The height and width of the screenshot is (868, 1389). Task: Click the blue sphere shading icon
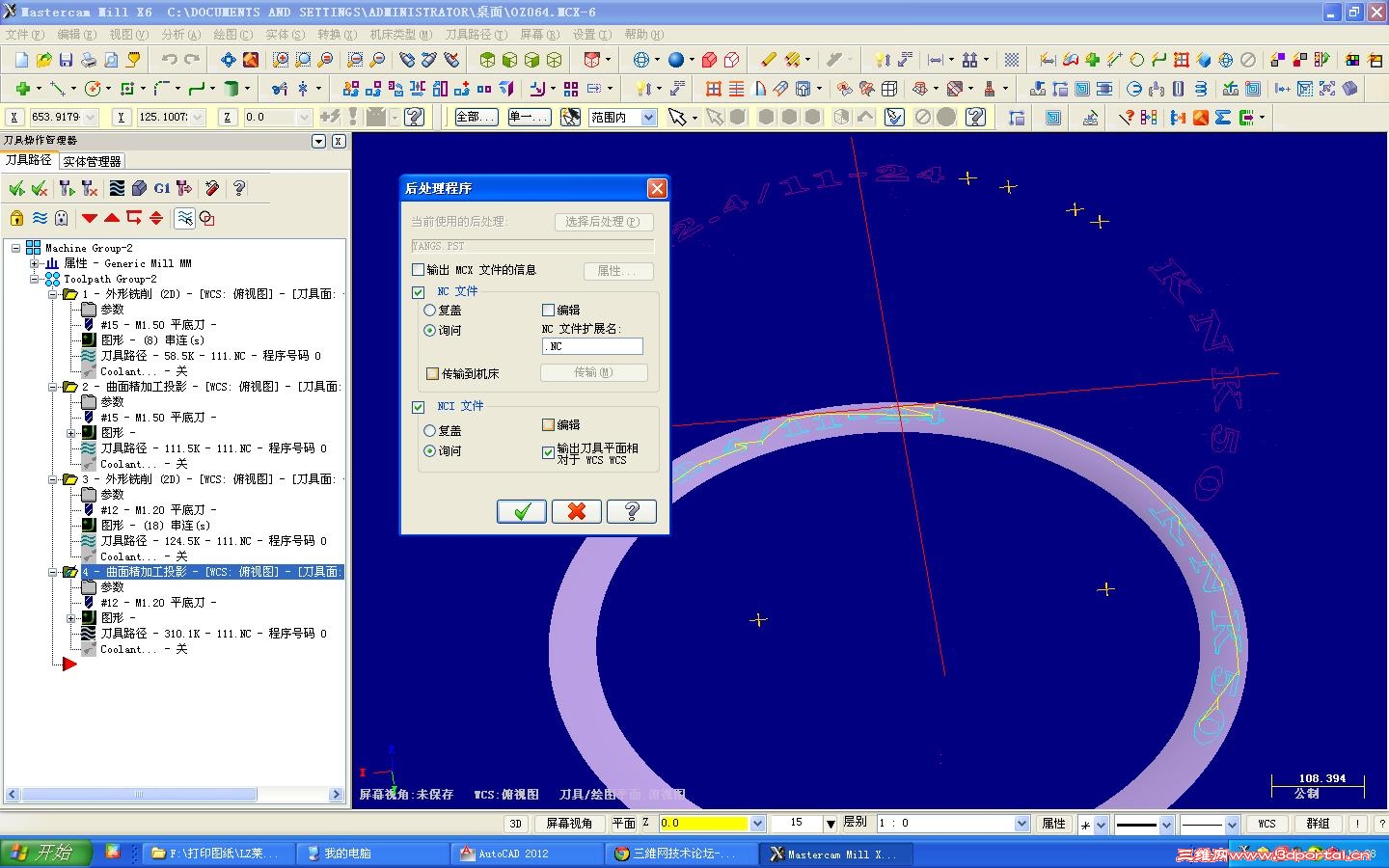676,60
